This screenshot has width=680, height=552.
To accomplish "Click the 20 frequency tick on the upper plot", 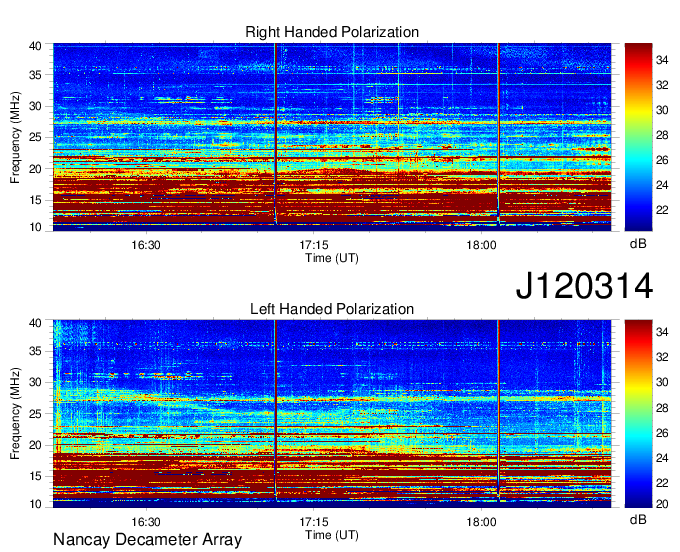I will [x=35, y=169].
